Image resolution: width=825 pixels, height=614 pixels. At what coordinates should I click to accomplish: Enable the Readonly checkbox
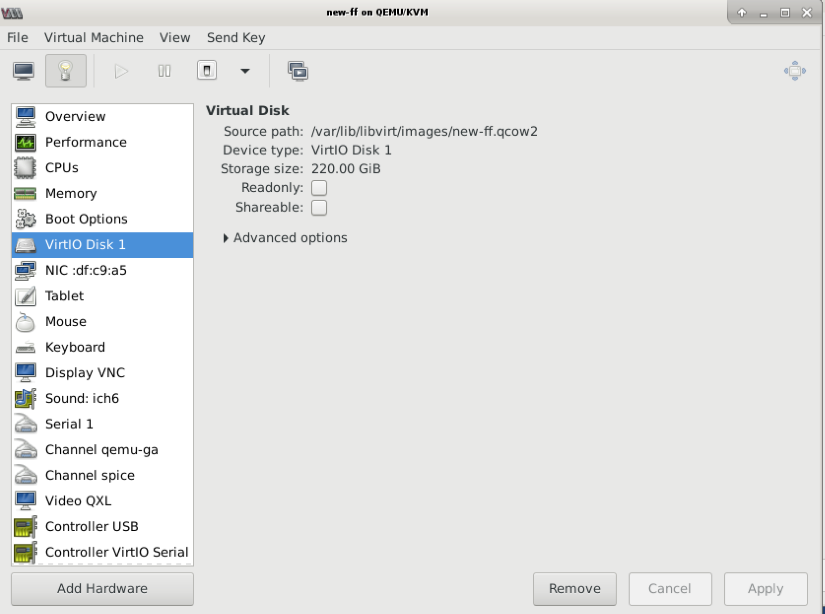pos(319,188)
